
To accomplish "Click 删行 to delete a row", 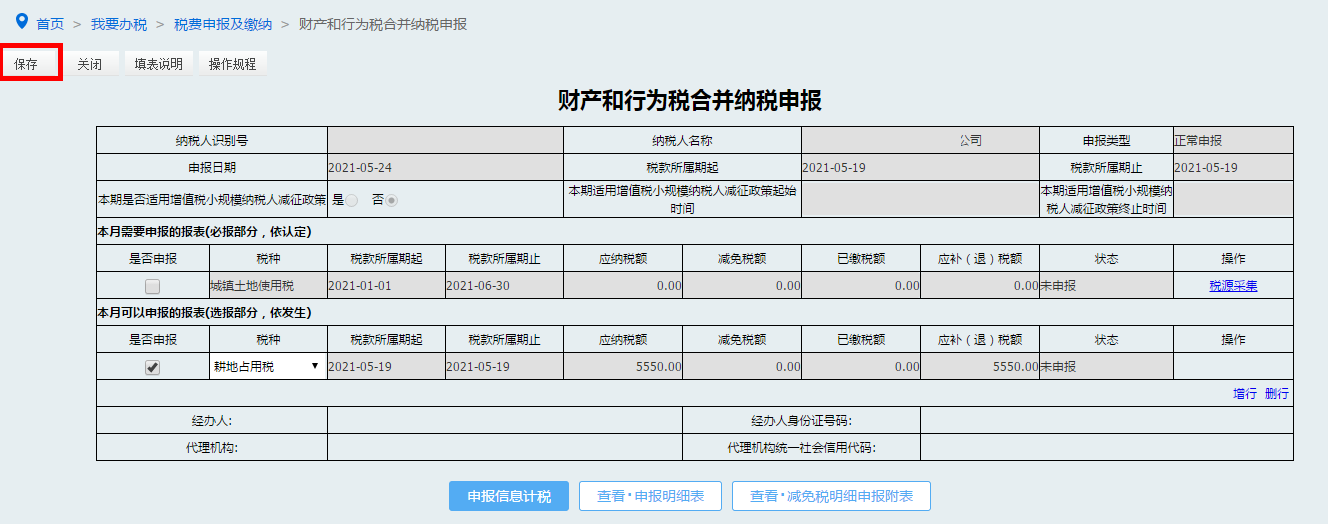I will coord(1277,394).
